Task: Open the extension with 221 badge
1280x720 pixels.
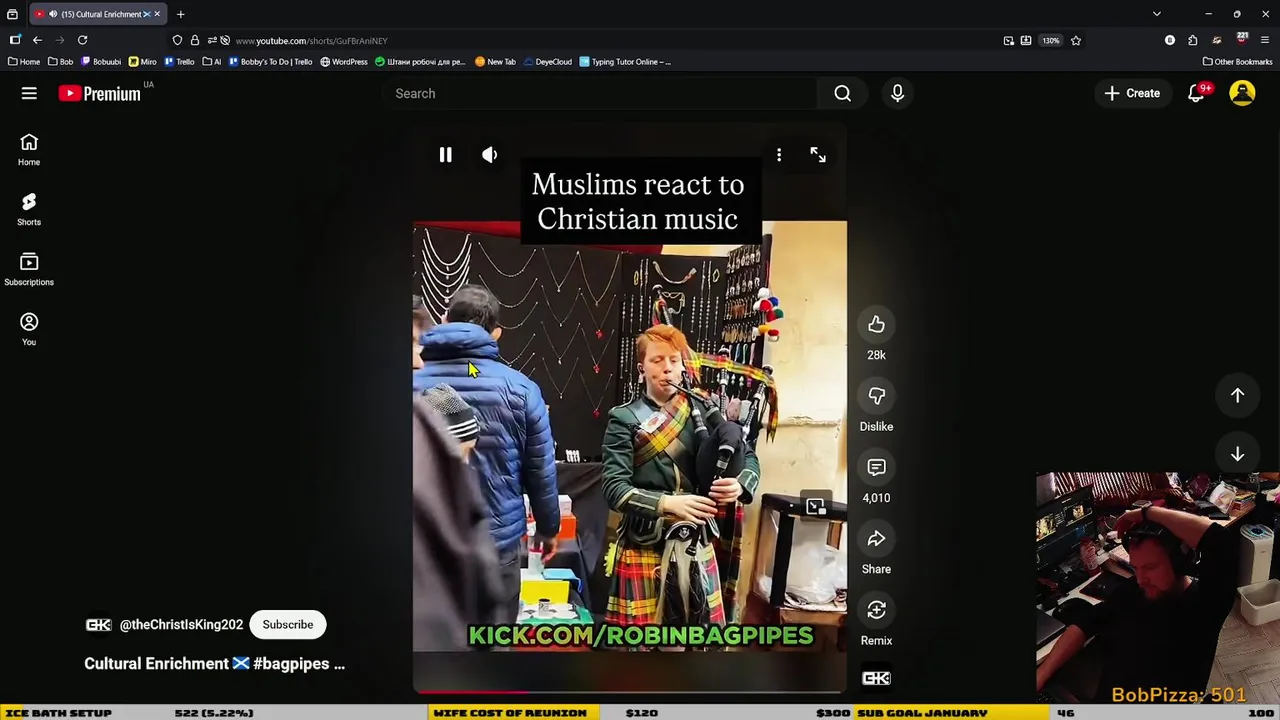Action: click(x=1241, y=39)
